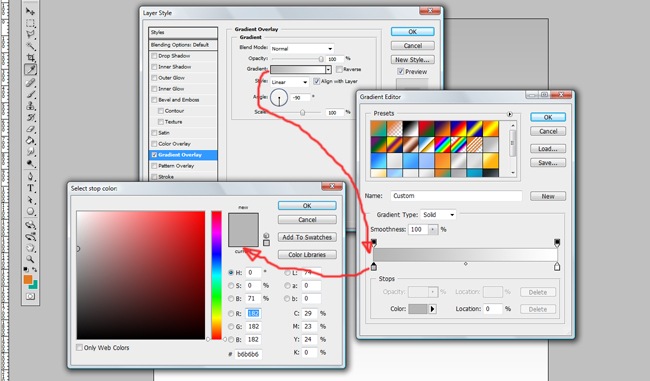
Task: Enable the Drop Shadow checkbox
Action: (x=154, y=56)
